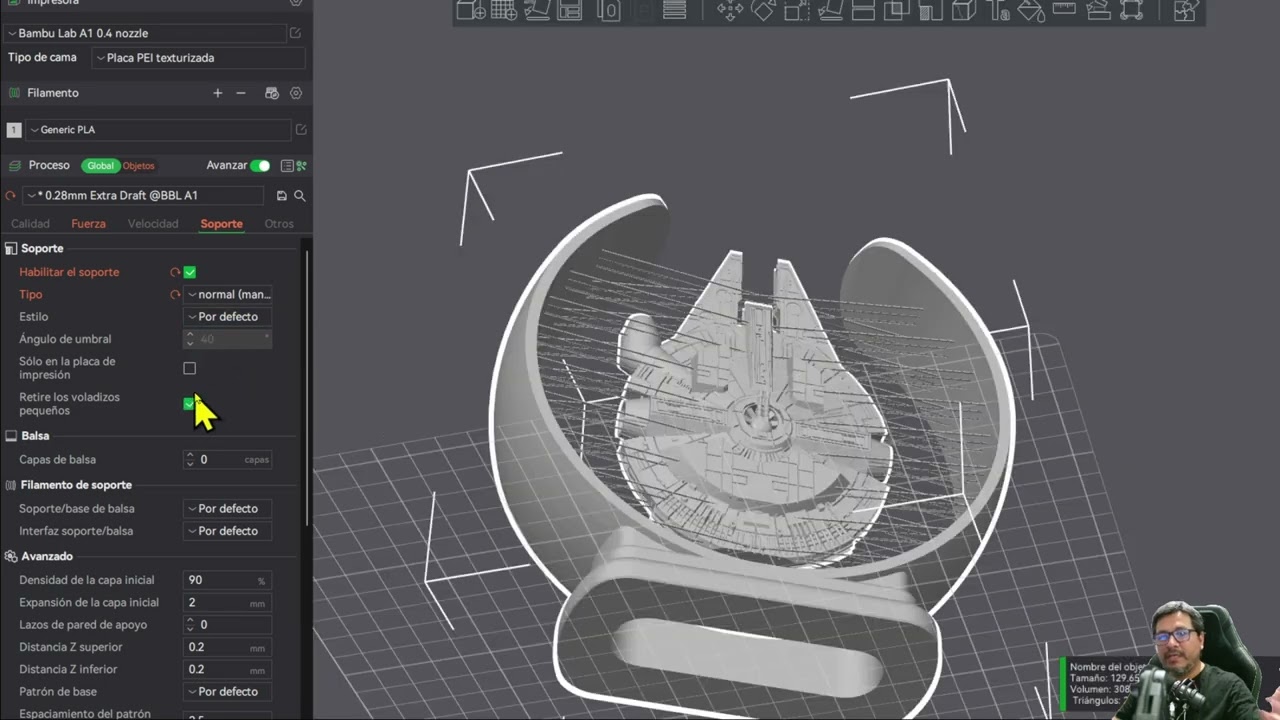Screen dimensions: 1280x720
Task: Switch to the Fuerza tab
Action: click(x=88, y=224)
